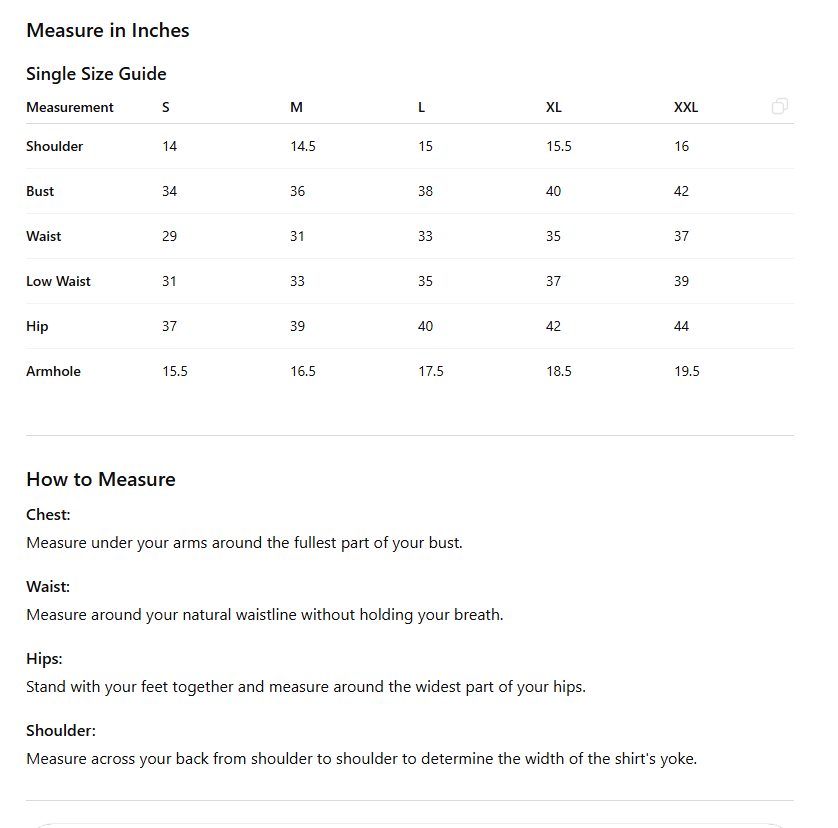Click the Low Waist row label
838x828 pixels.
coord(58,281)
